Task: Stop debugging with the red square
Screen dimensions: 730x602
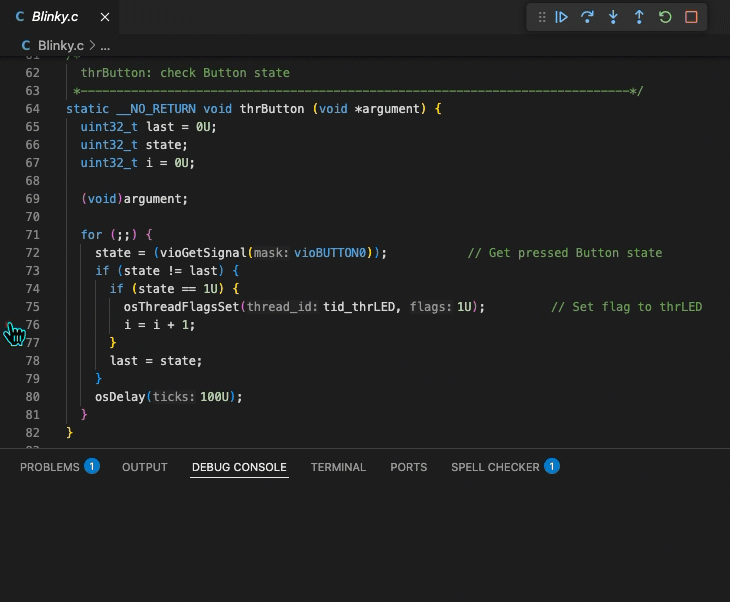Action: pyautogui.click(x=691, y=17)
